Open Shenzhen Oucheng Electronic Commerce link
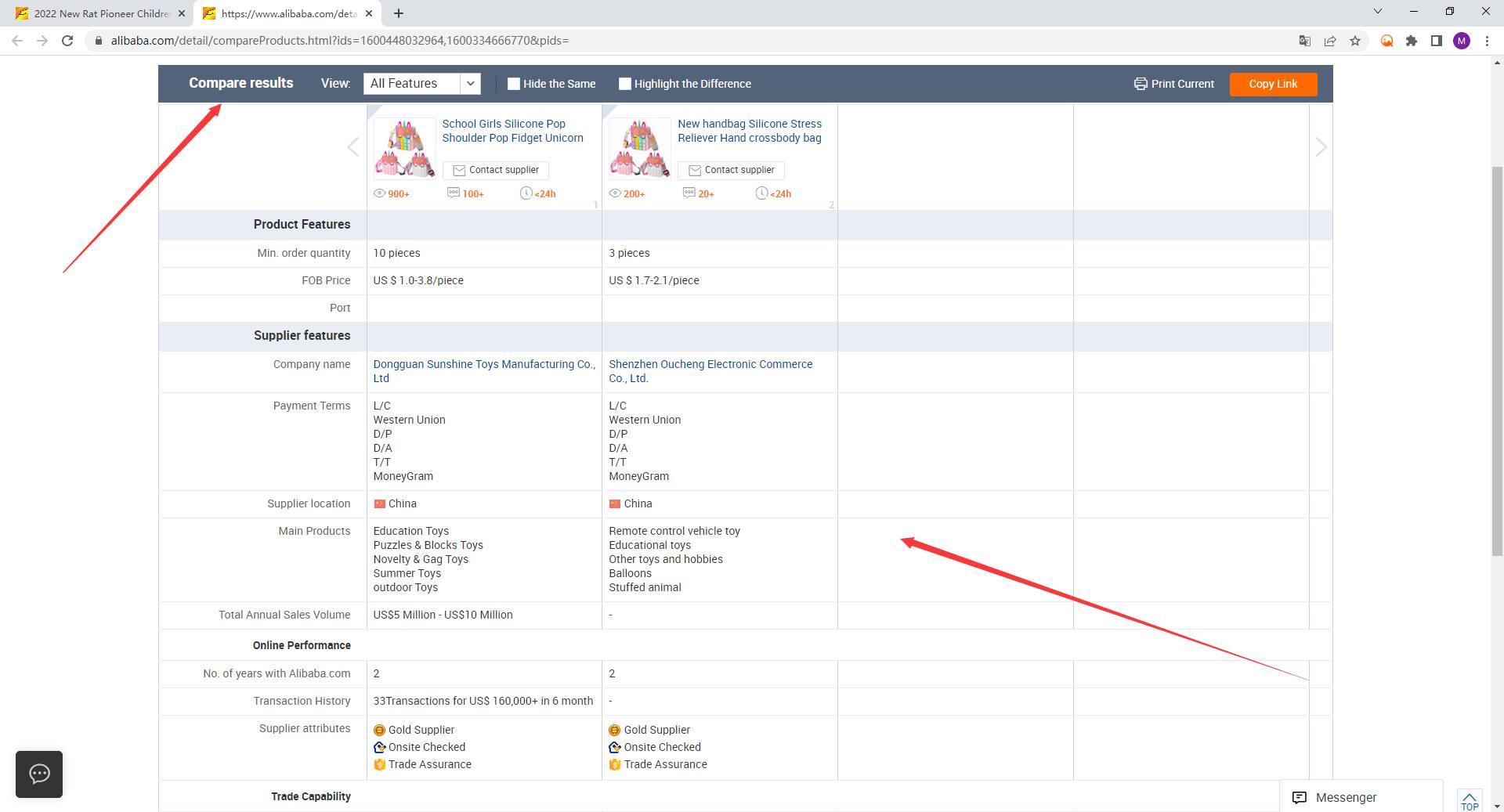This screenshot has height=812, width=1504. coord(710,371)
